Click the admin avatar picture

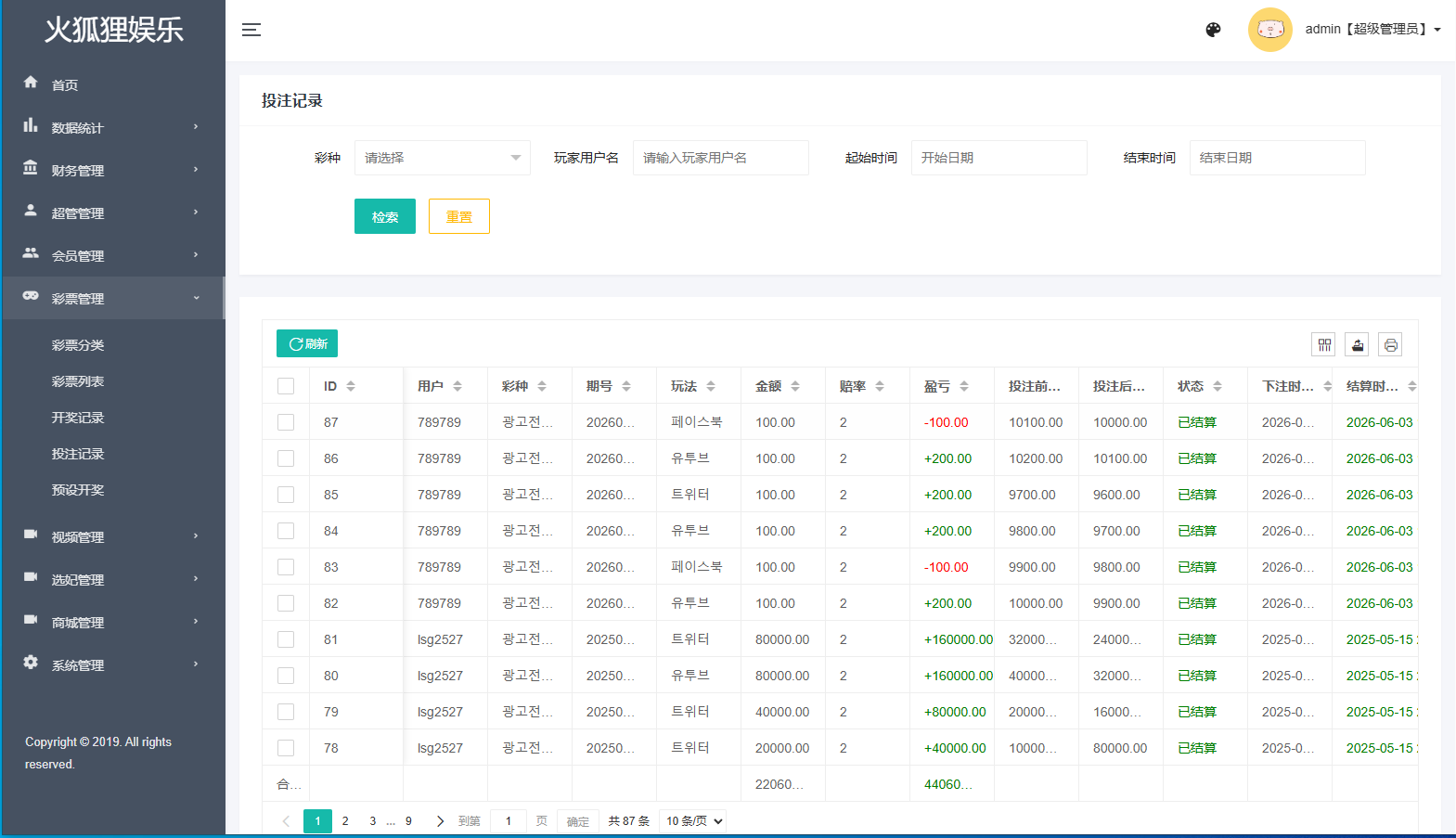[1270, 30]
